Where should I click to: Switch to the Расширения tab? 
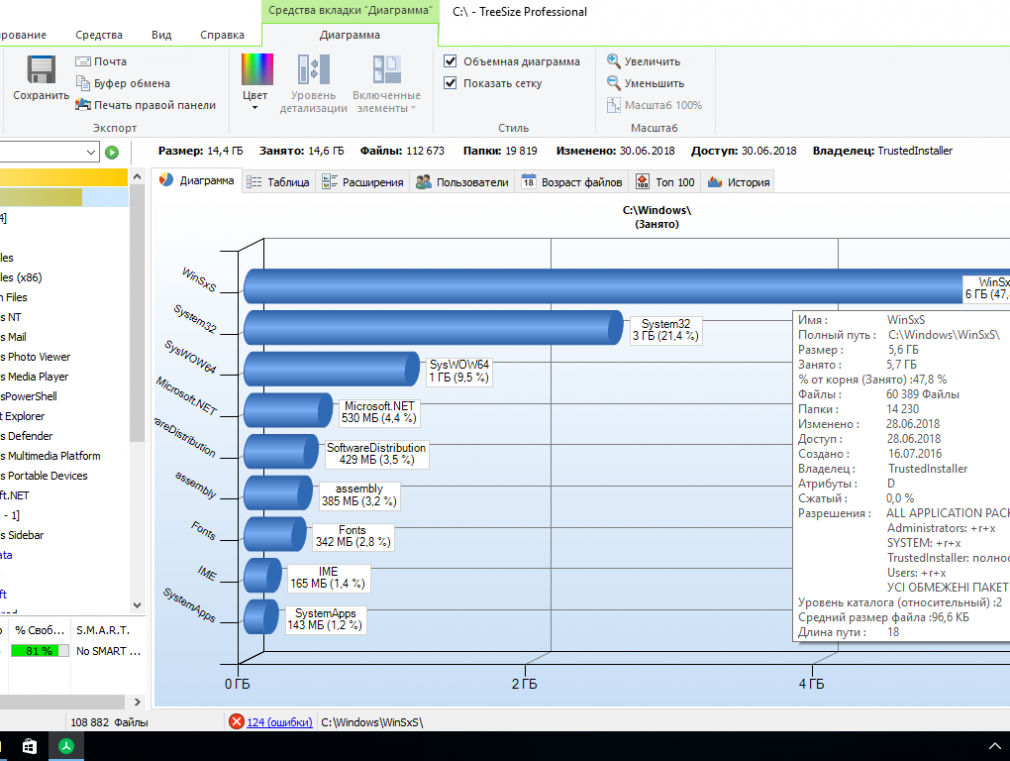coord(363,182)
